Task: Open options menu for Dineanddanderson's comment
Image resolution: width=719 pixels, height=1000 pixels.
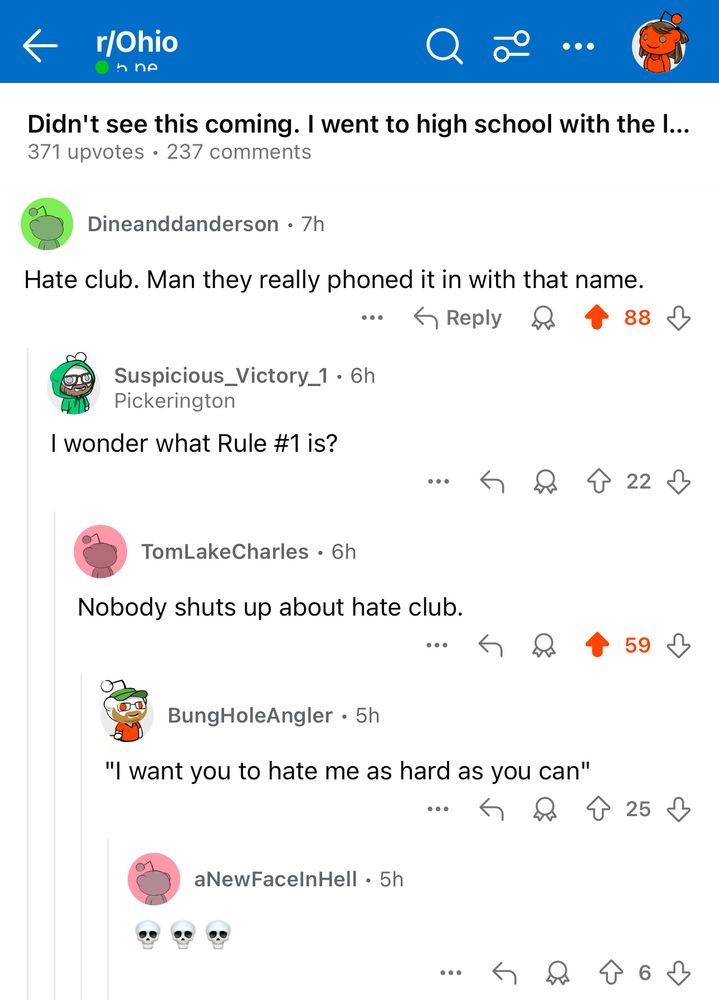Action: point(372,317)
